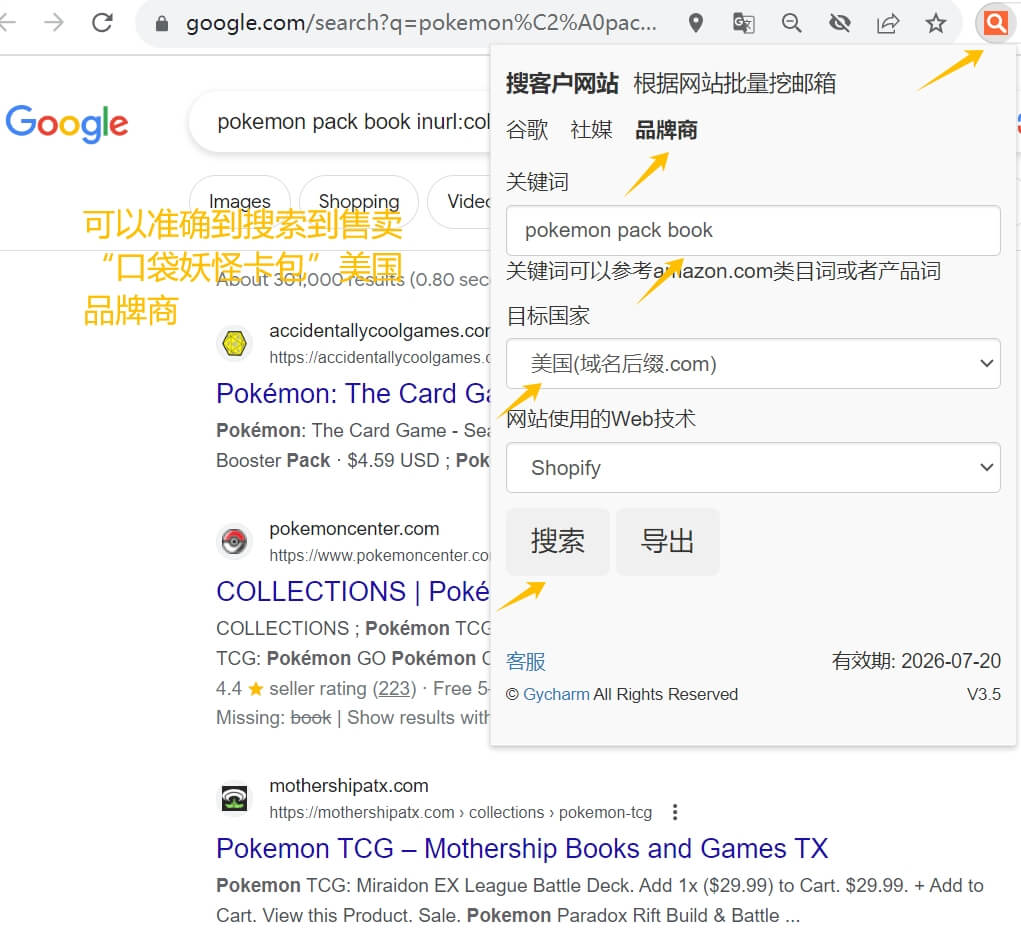1021x934 pixels.
Task: Select the 社媒 sub-tab
Action: (591, 130)
